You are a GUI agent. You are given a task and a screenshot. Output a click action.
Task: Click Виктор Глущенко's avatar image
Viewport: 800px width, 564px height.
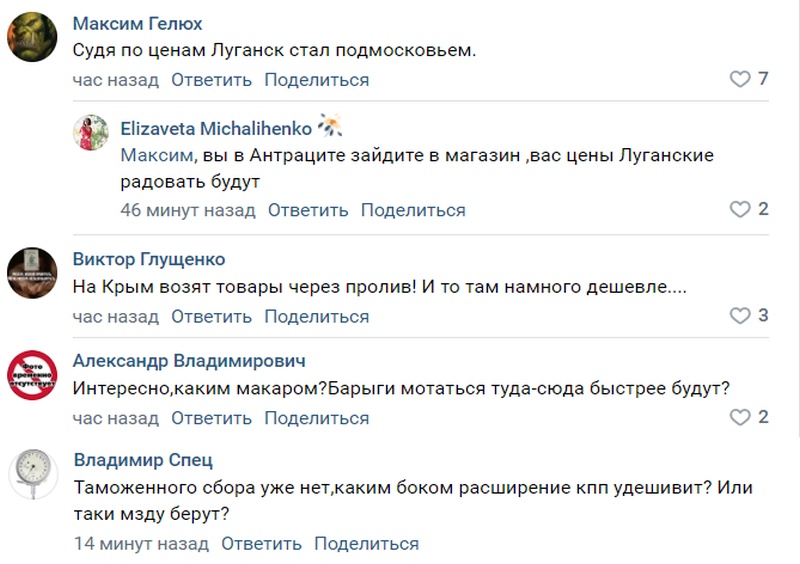click(32, 270)
